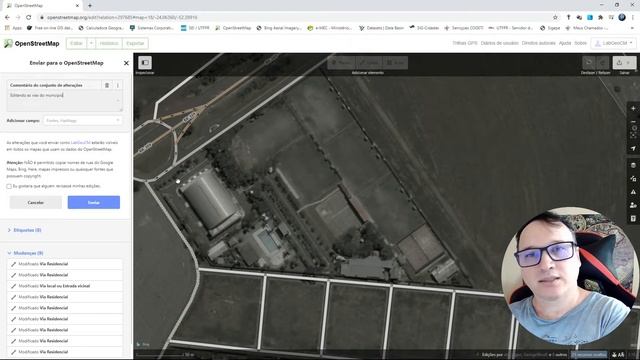This screenshot has height=360, width=640.
Task: Open the LabGeoCM user account dropdown
Action: [x=613, y=43]
